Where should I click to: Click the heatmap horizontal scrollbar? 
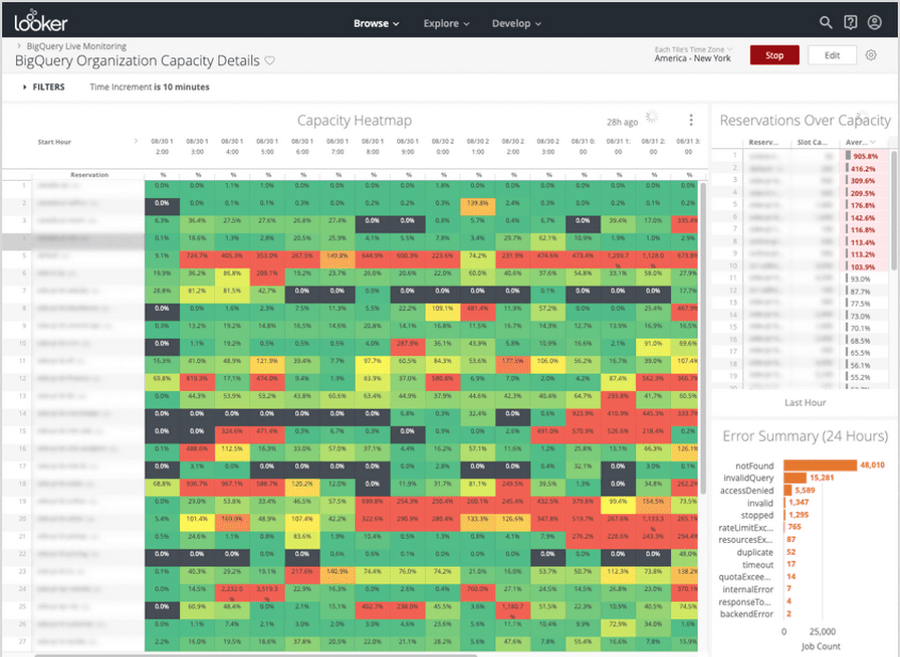(255, 655)
